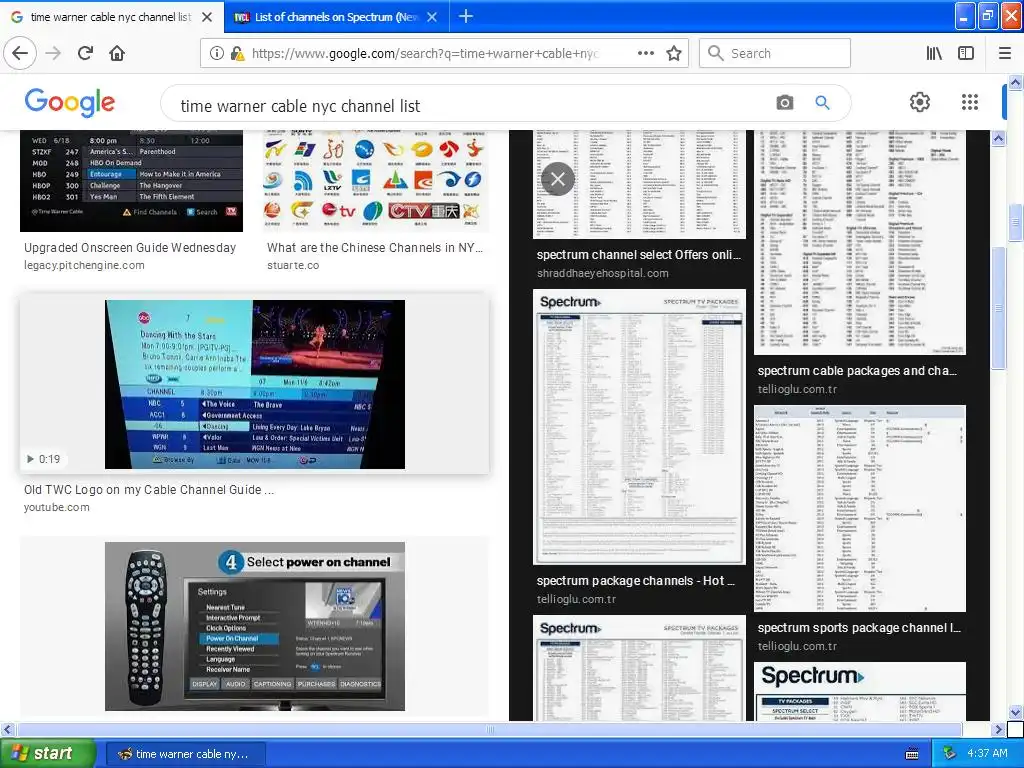
Task: Visit stuarte.co source link
Action: [293, 265]
